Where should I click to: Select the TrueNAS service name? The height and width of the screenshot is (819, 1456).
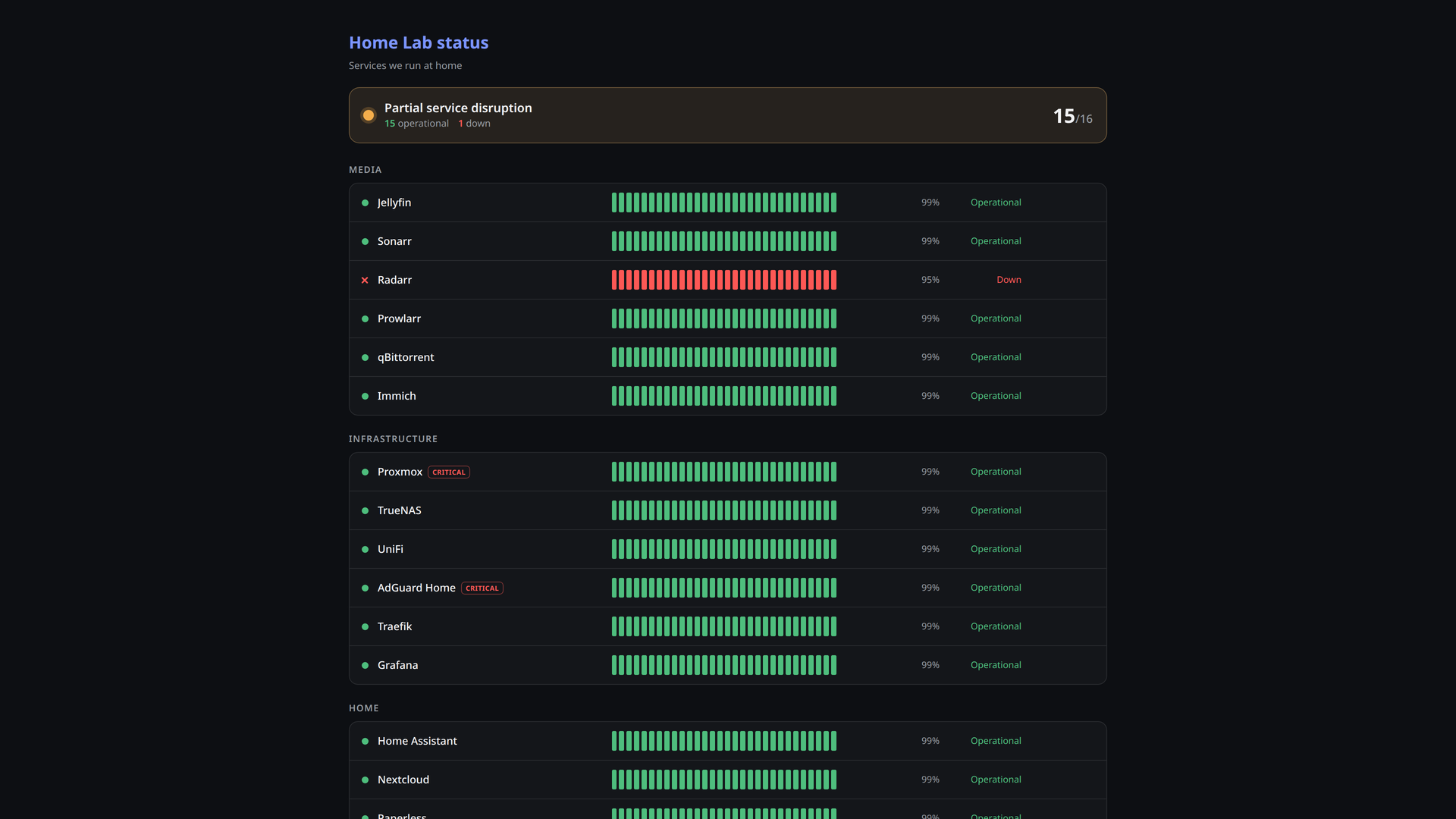pyautogui.click(x=400, y=510)
